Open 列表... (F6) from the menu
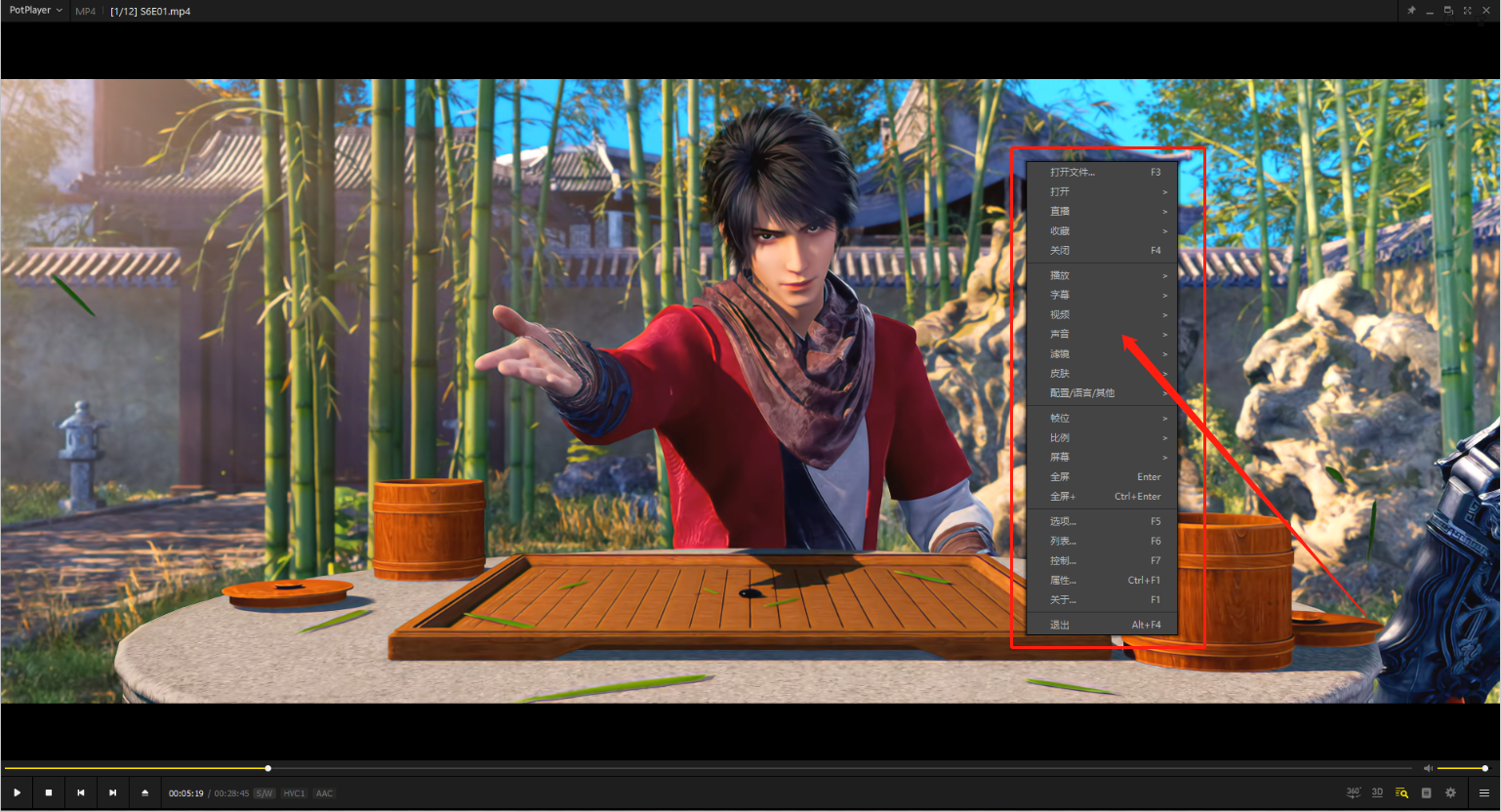The width and height of the screenshot is (1501, 812). [1102, 541]
